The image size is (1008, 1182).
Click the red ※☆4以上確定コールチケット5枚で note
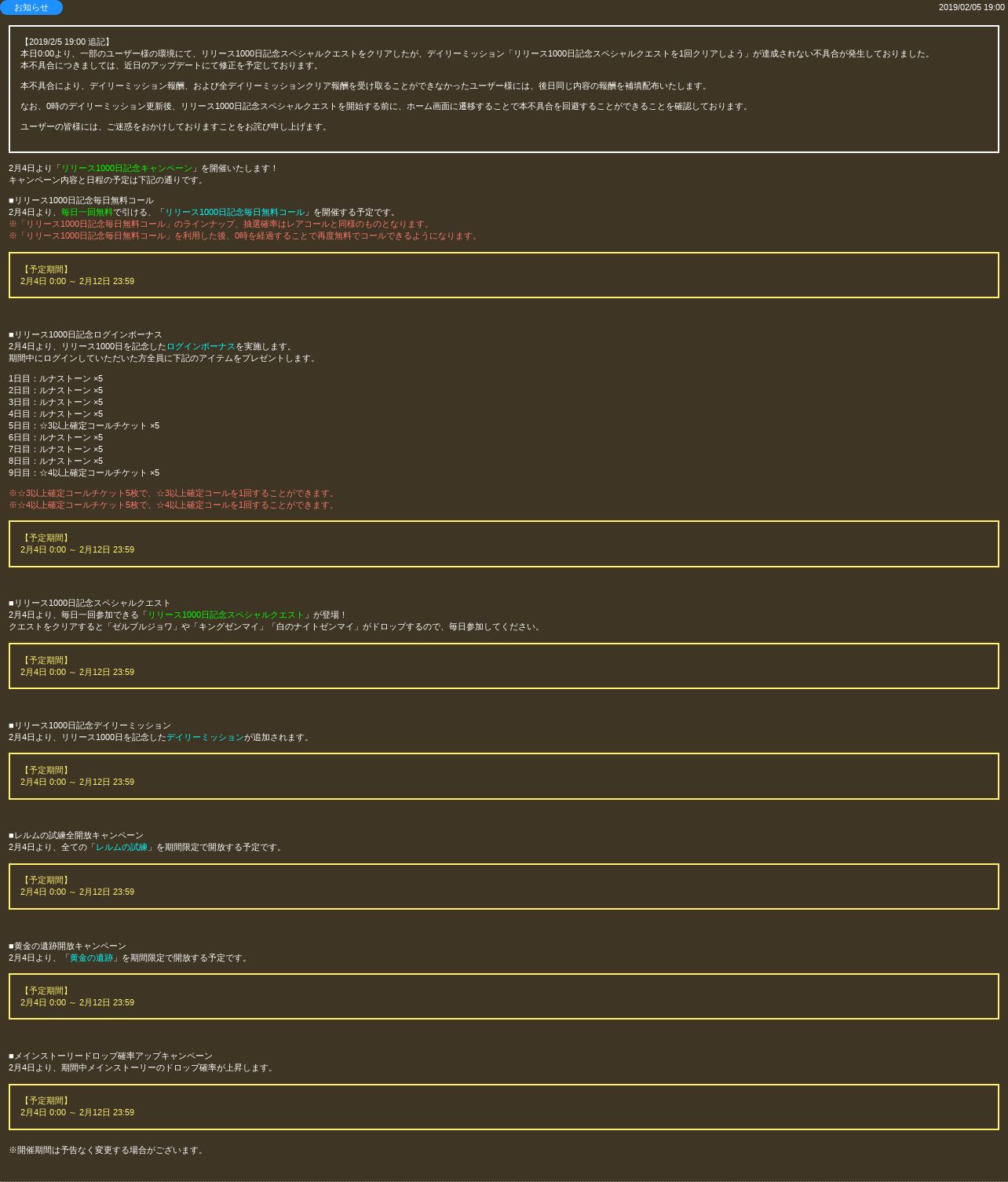173,505
